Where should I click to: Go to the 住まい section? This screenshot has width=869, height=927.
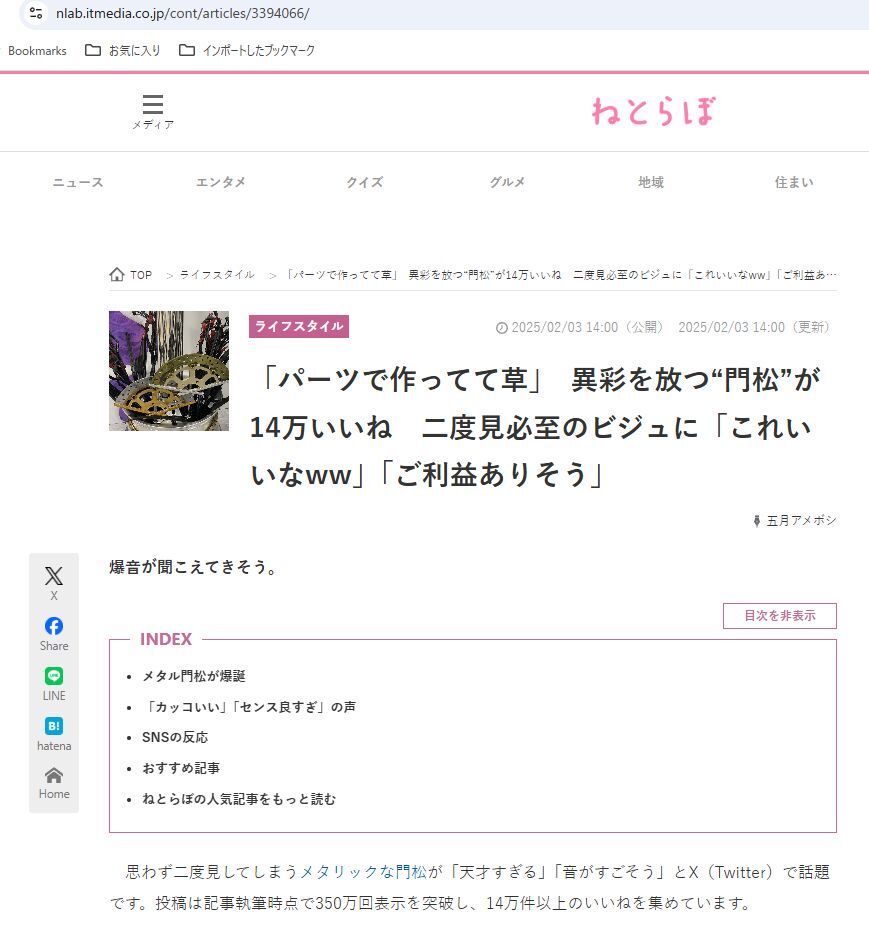pos(794,182)
